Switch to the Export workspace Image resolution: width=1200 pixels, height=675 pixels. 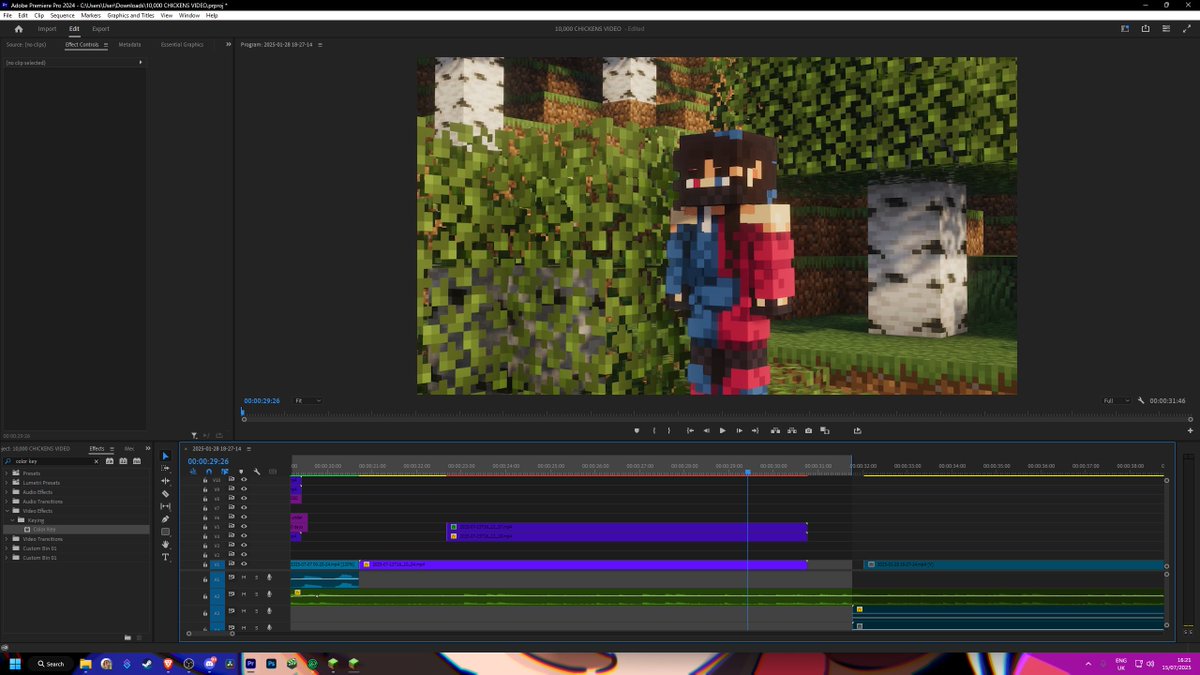point(100,29)
